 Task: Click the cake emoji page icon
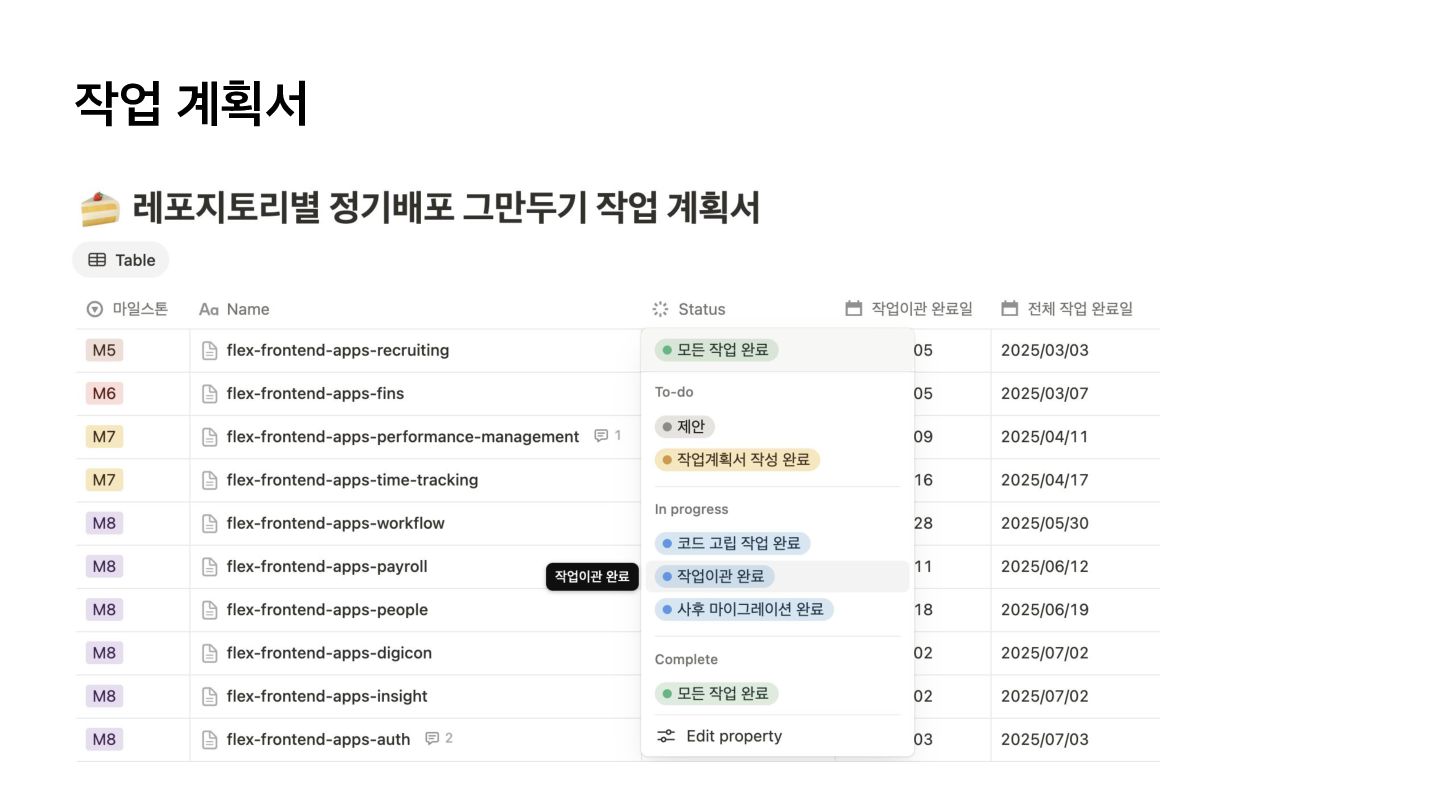click(x=99, y=209)
